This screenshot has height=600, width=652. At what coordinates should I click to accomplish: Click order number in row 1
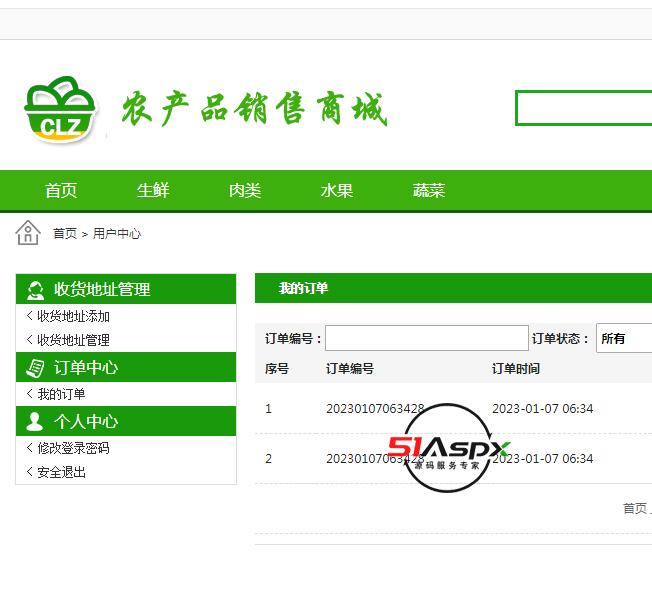click(x=375, y=409)
